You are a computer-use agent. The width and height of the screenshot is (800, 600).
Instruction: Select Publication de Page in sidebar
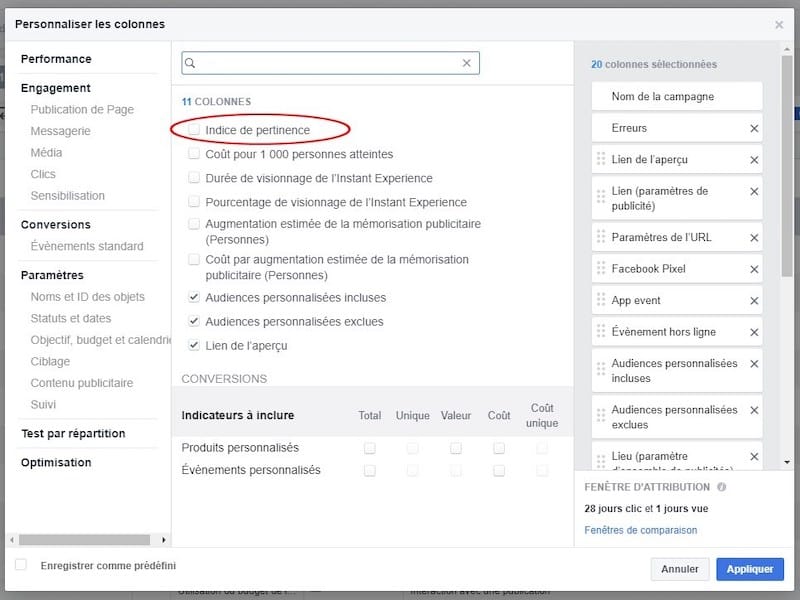82,110
